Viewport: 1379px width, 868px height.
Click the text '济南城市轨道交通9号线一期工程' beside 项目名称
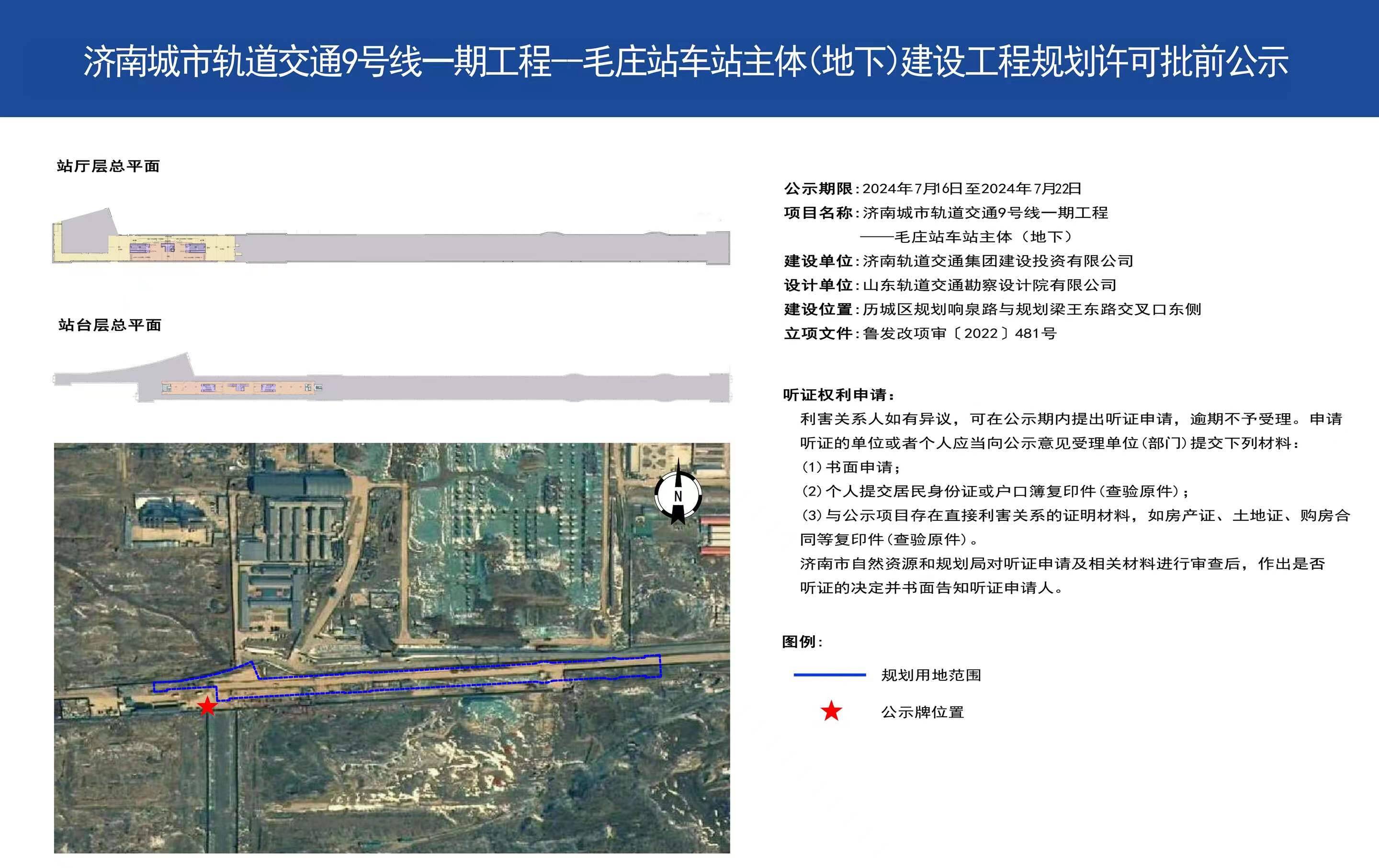[x=985, y=213]
